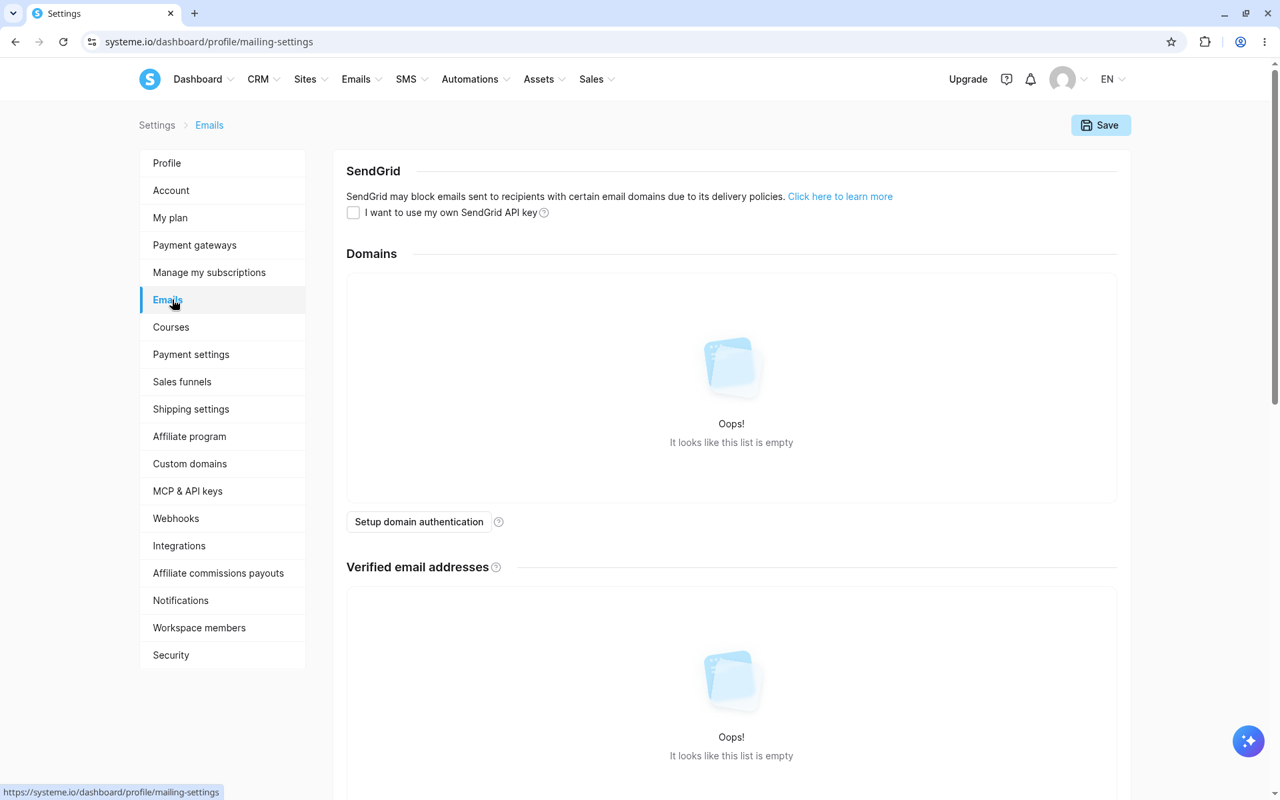Select MCP & API keys in sidebar
Screen dimensions: 1280x800
pyautogui.click(x=222, y=491)
